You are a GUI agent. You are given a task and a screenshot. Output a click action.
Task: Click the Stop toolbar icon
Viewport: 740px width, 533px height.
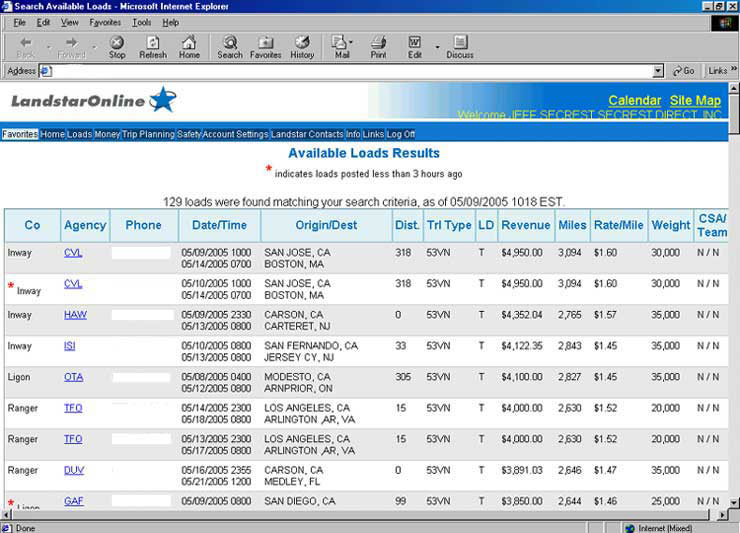click(117, 46)
